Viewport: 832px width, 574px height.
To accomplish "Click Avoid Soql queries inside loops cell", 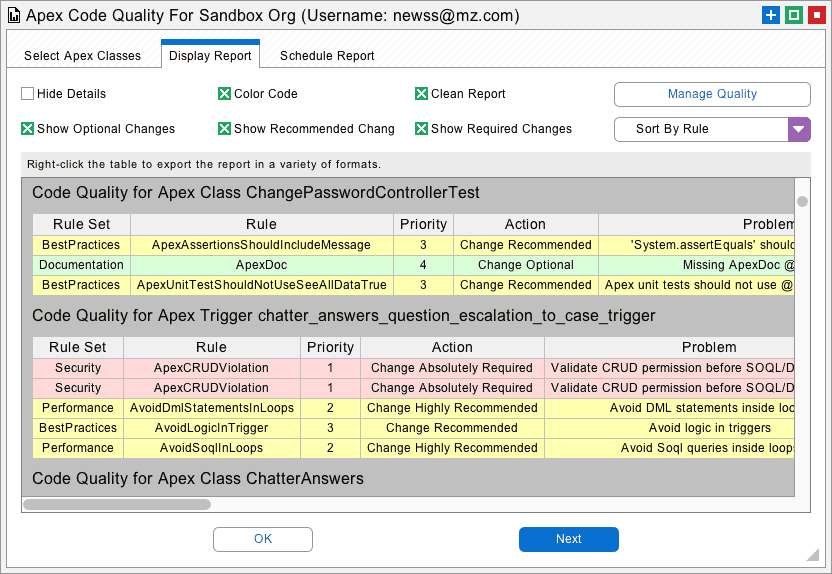I will coord(669,448).
